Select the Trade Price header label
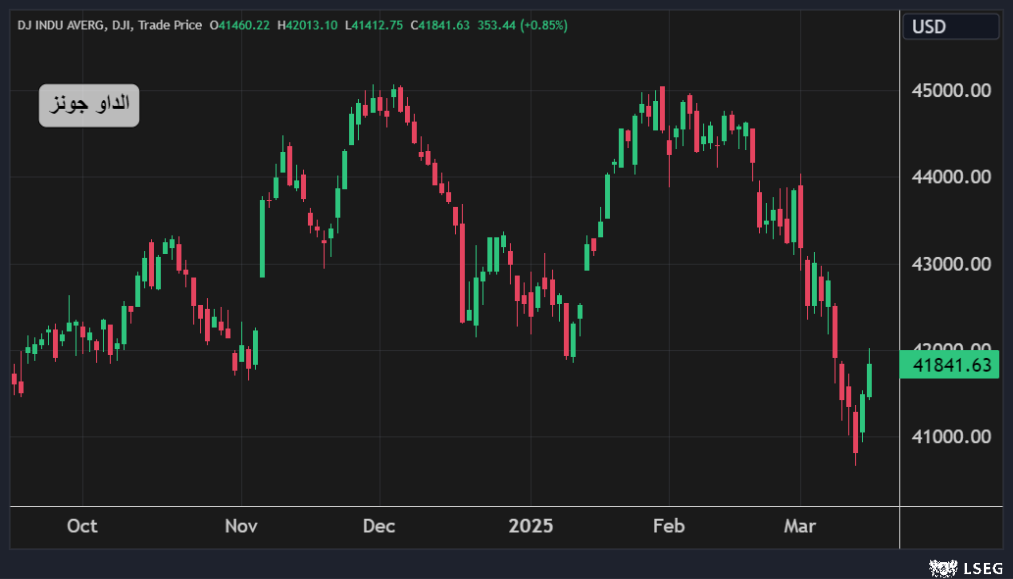This screenshot has height=579, width=1013. point(168,25)
